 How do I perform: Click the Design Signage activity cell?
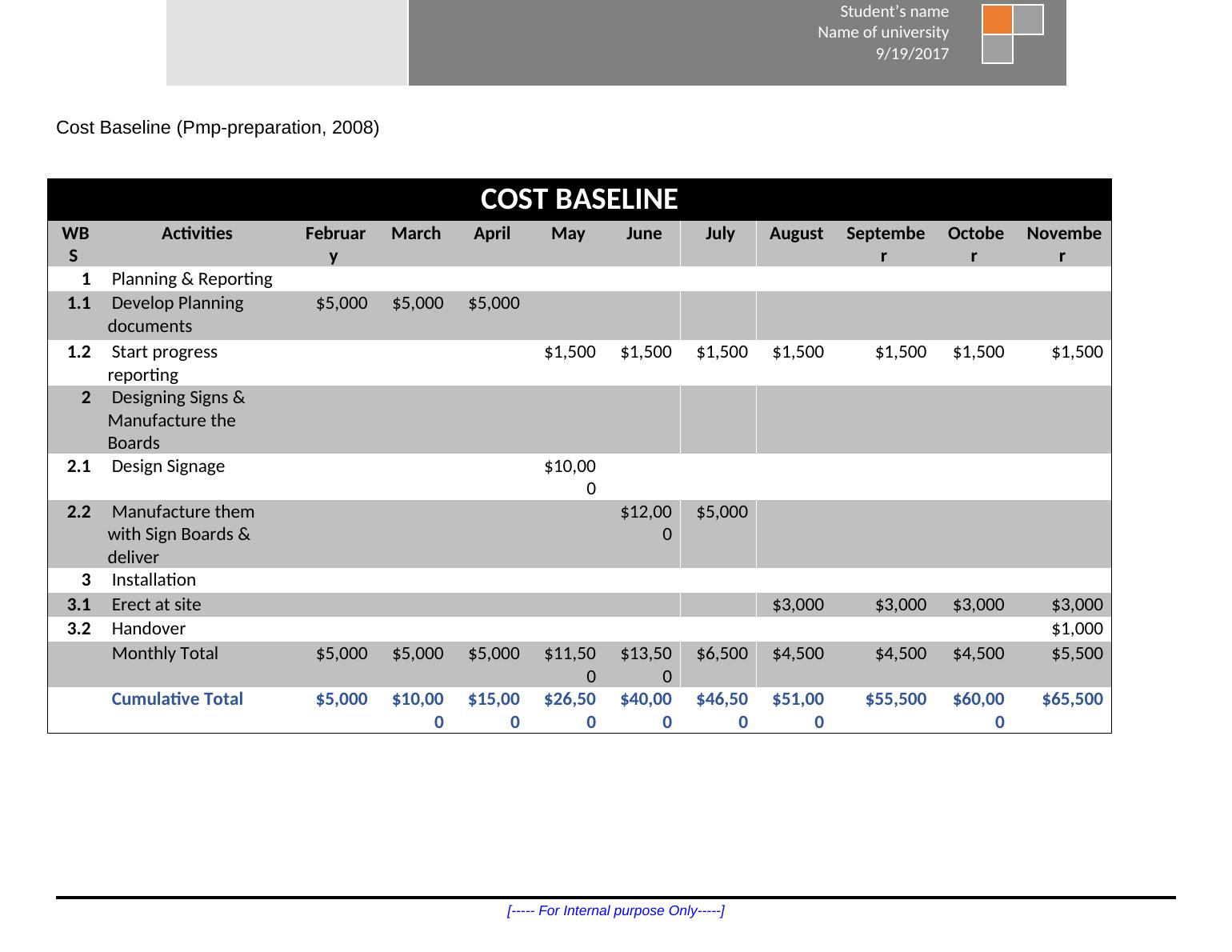coord(168,466)
